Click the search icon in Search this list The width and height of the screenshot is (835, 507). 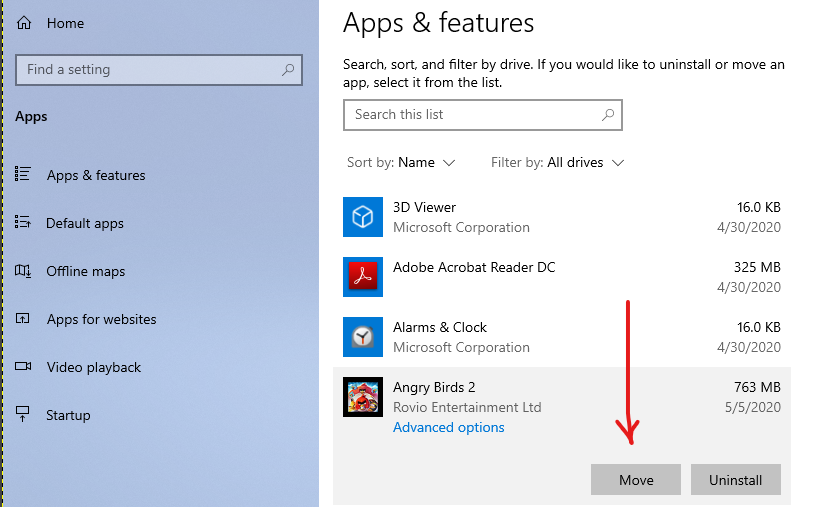point(608,115)
